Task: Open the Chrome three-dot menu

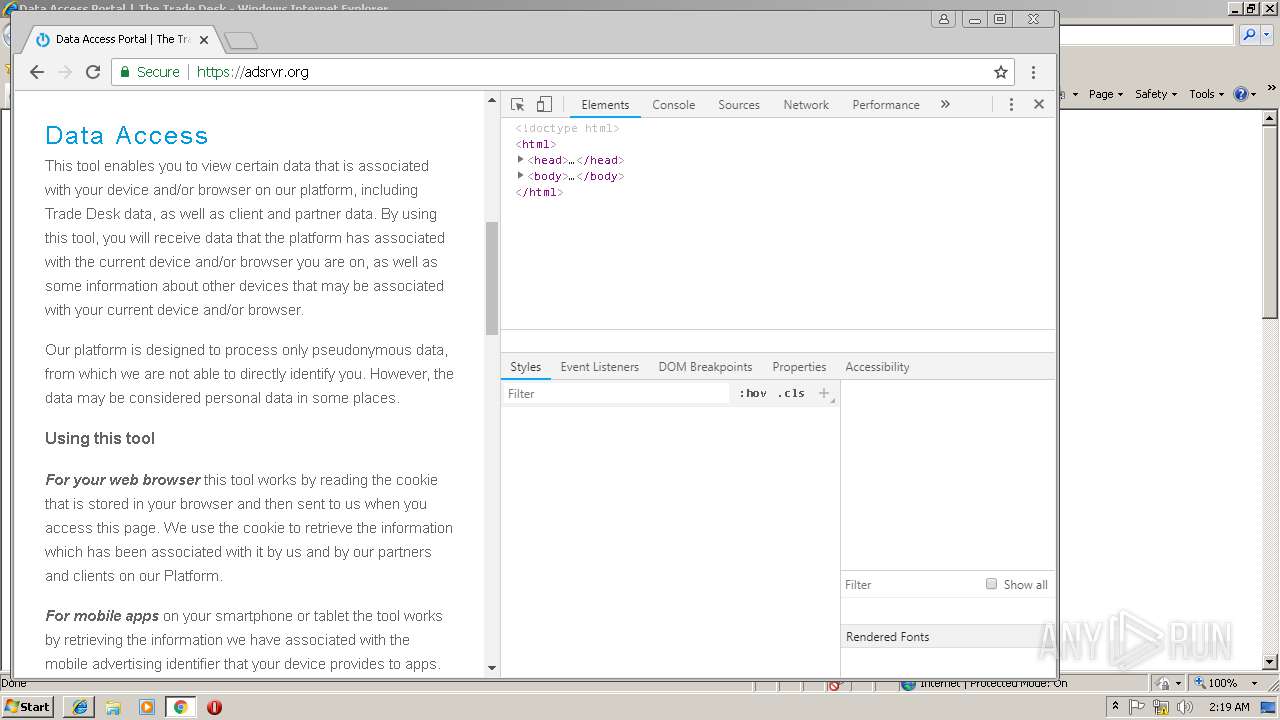Action: point(1034,72)
